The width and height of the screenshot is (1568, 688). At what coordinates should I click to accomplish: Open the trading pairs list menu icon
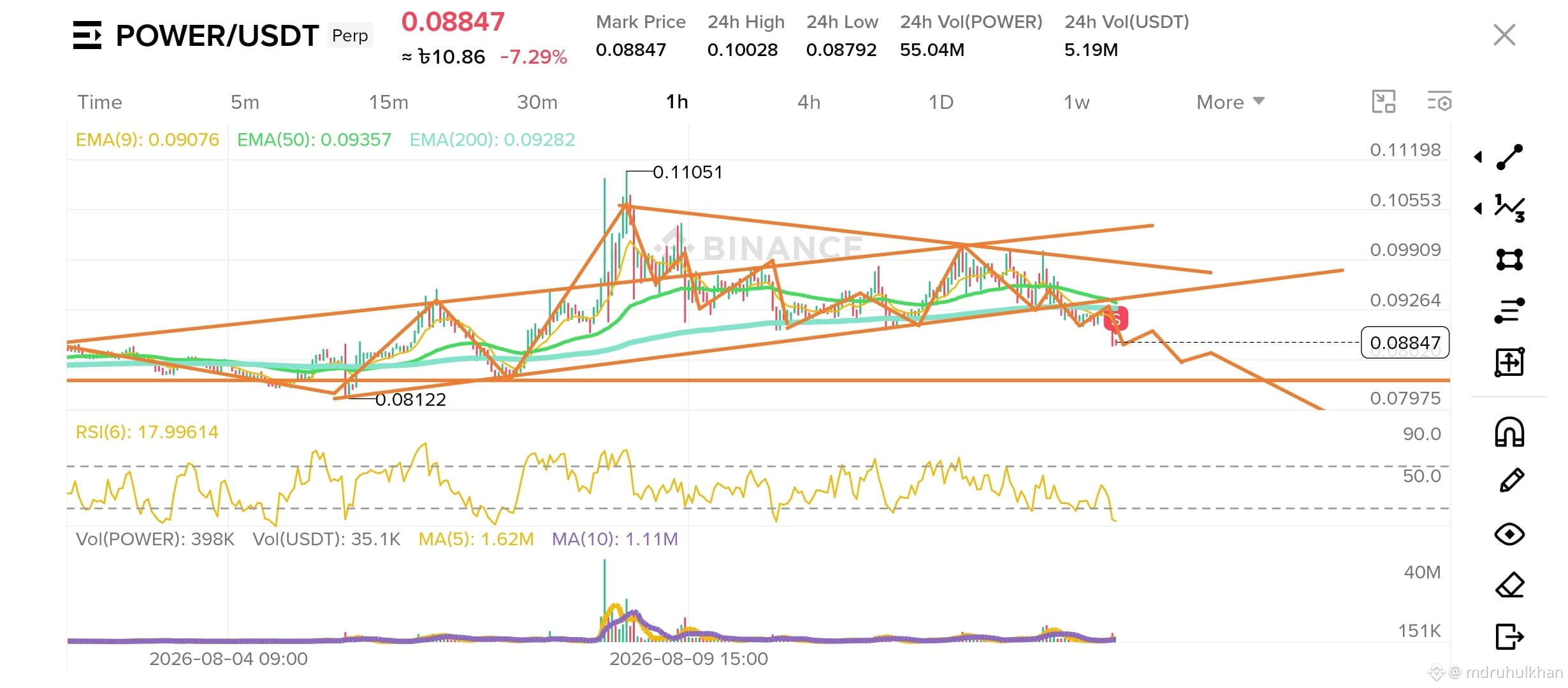[87, 35]
